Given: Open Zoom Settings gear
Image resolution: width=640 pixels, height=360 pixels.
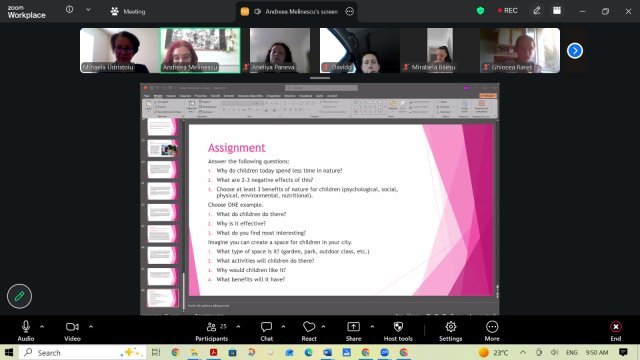Looking at the screenshot, I should click(x=451, y=331).
